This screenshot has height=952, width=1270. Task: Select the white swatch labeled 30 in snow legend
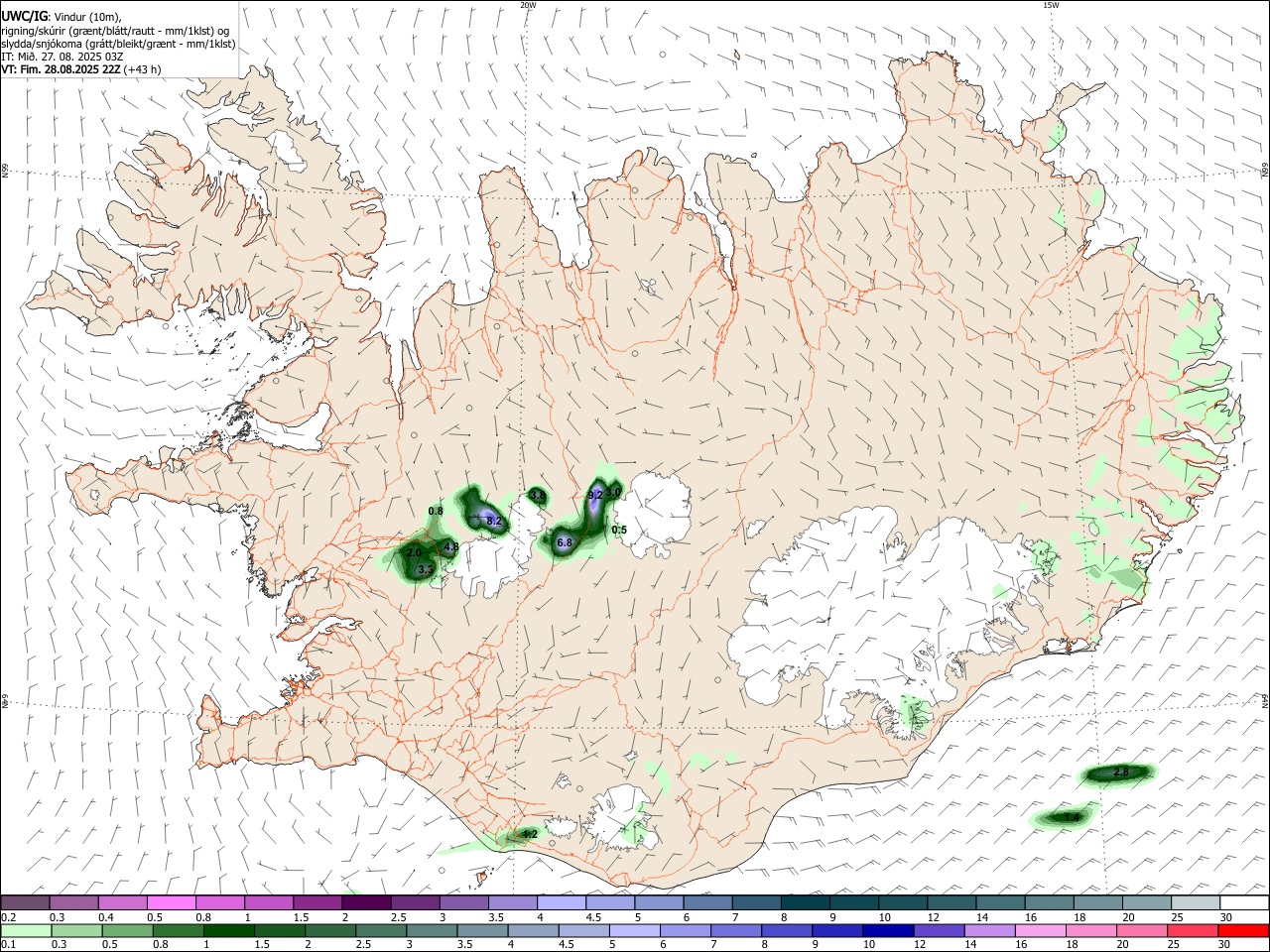1243,902
